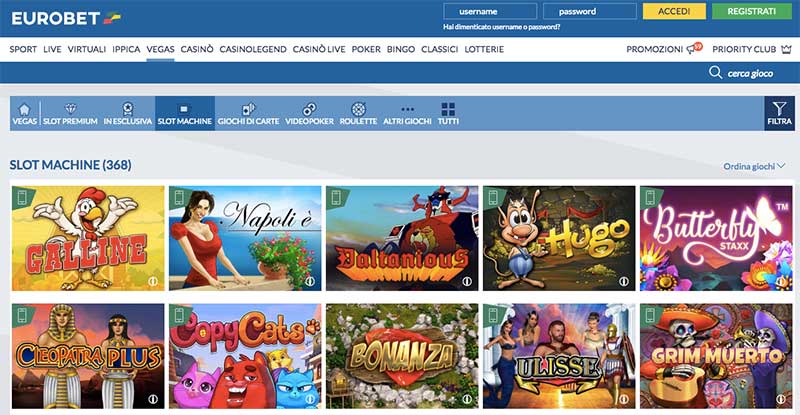800x415 pixels.
Task: Open the Classici section
Action: point(439,49)
